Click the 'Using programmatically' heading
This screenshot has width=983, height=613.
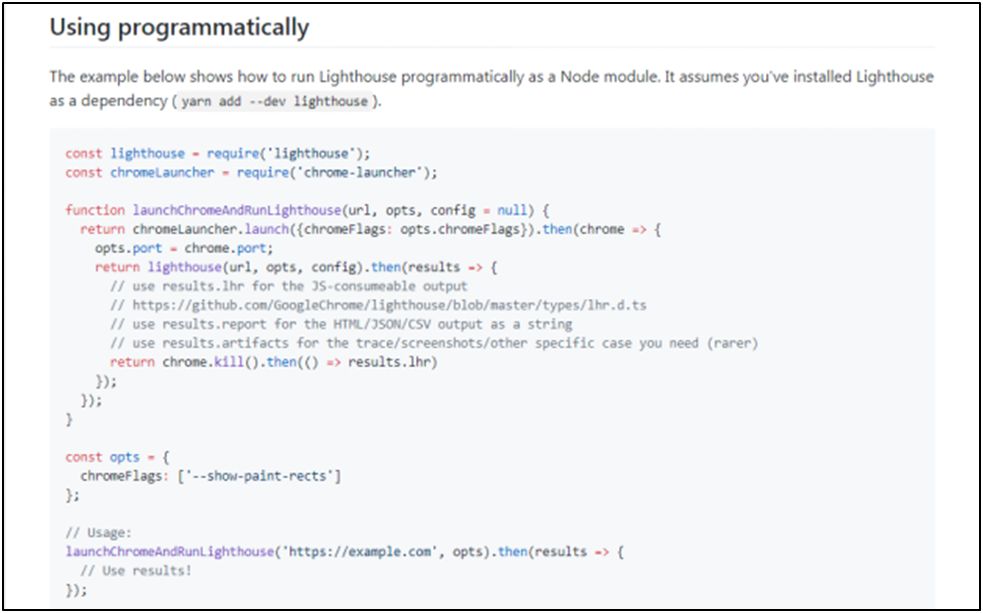click(179, 28)
